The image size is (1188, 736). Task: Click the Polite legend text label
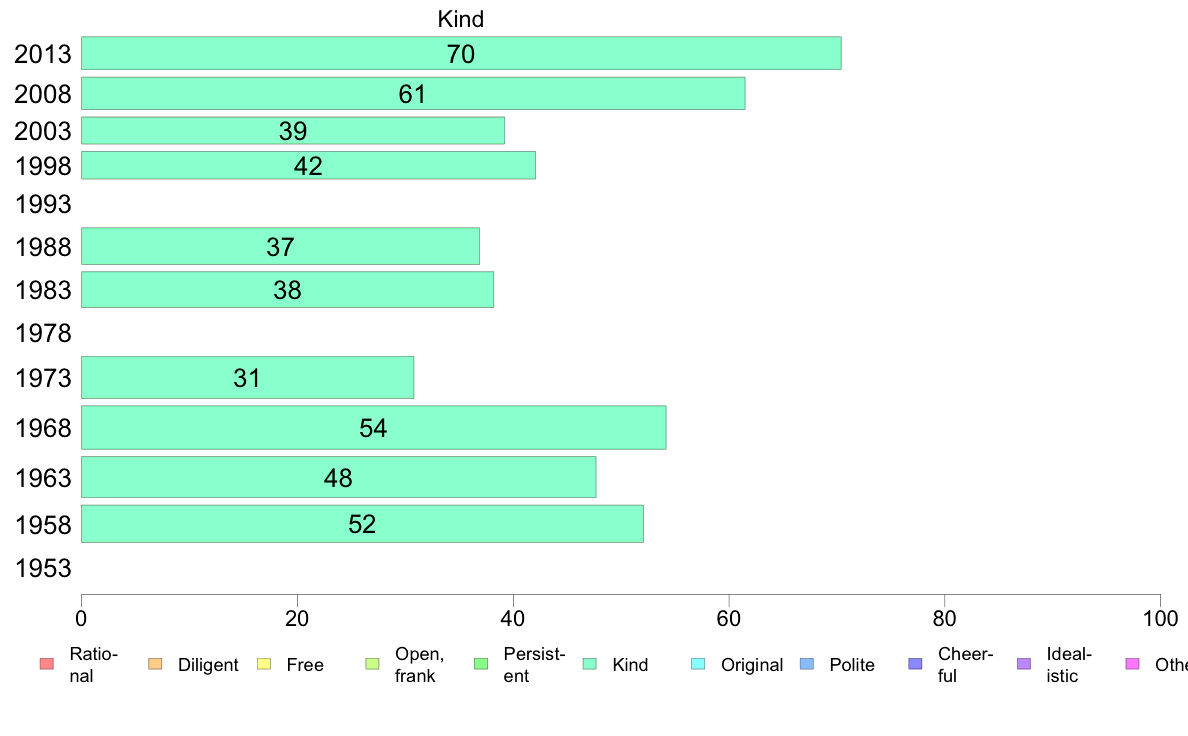[x=852, y=665]
